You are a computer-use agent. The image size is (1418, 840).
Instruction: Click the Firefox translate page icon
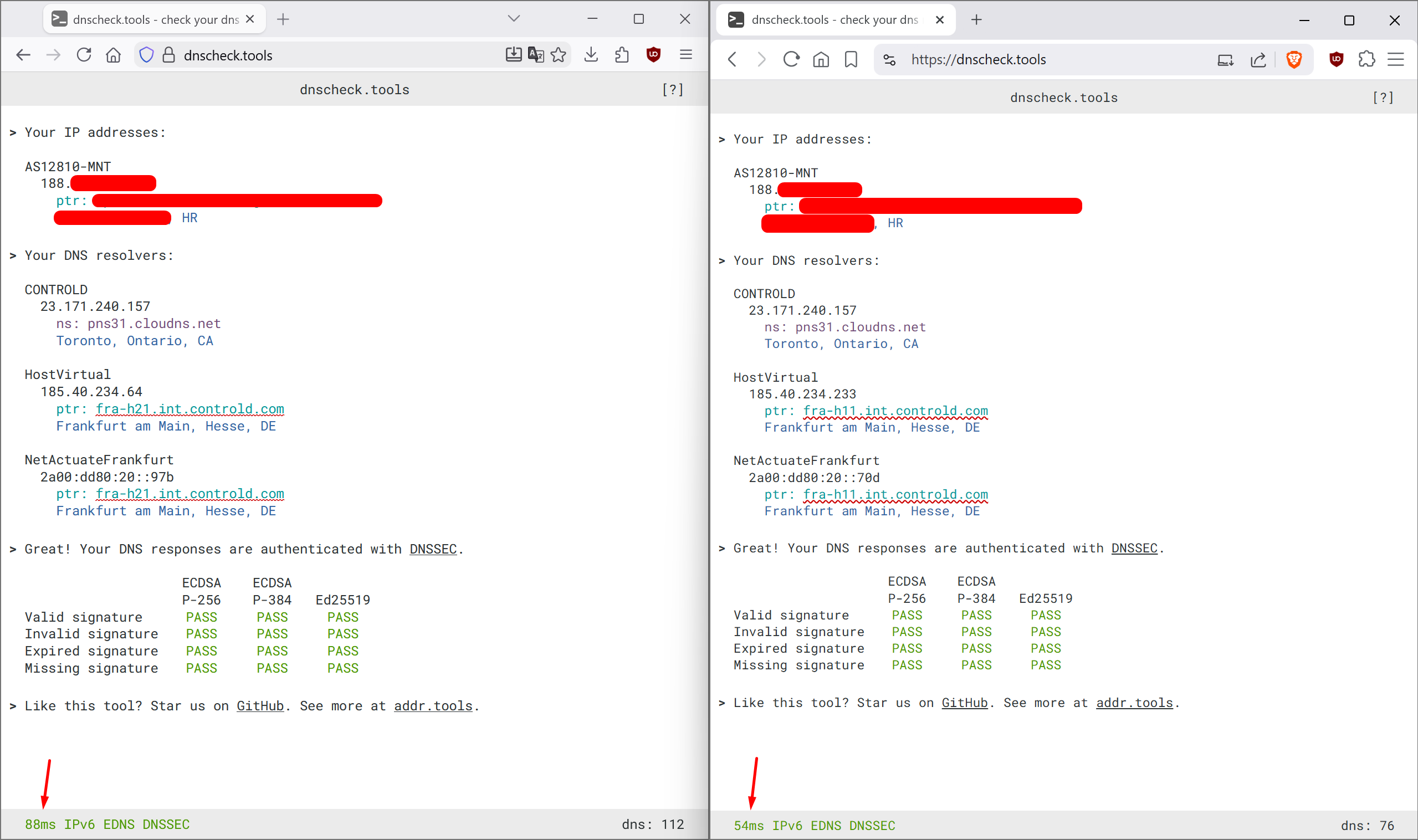(535, 54)
